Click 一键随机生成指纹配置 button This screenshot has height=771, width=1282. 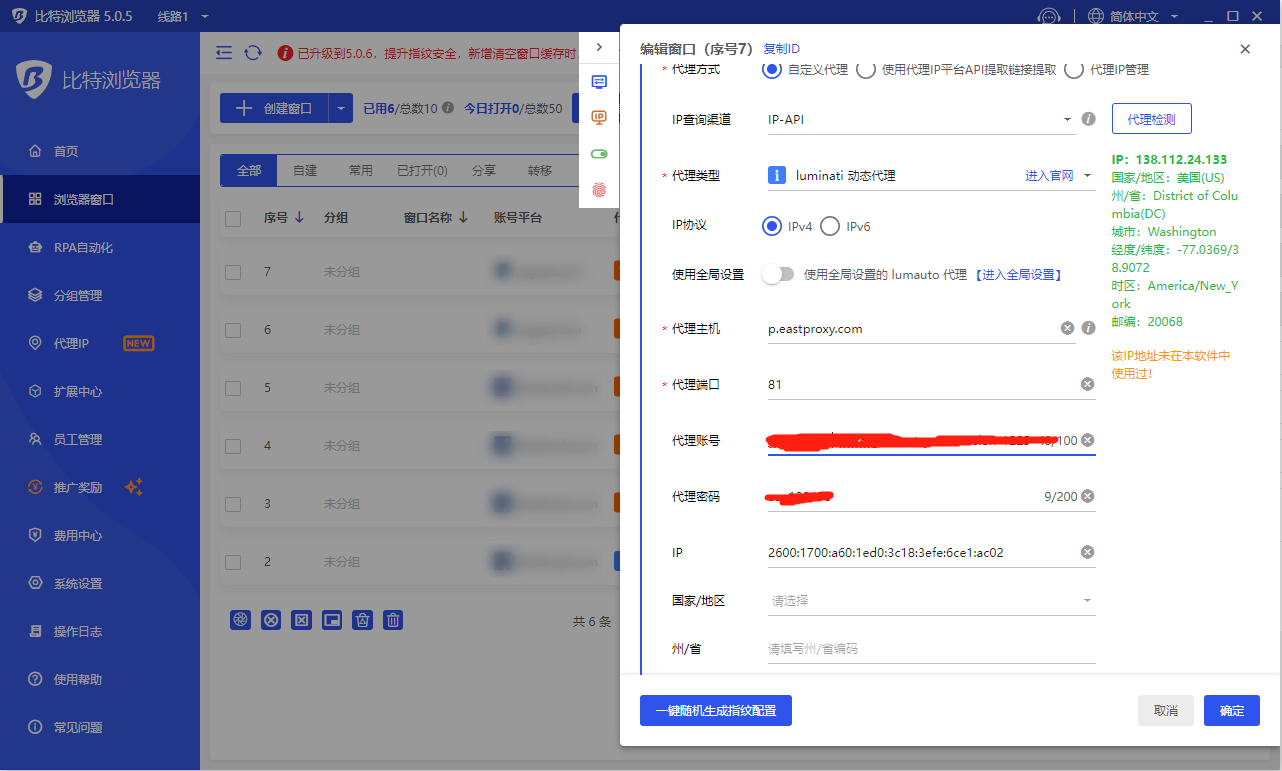[x=716, y=711]
